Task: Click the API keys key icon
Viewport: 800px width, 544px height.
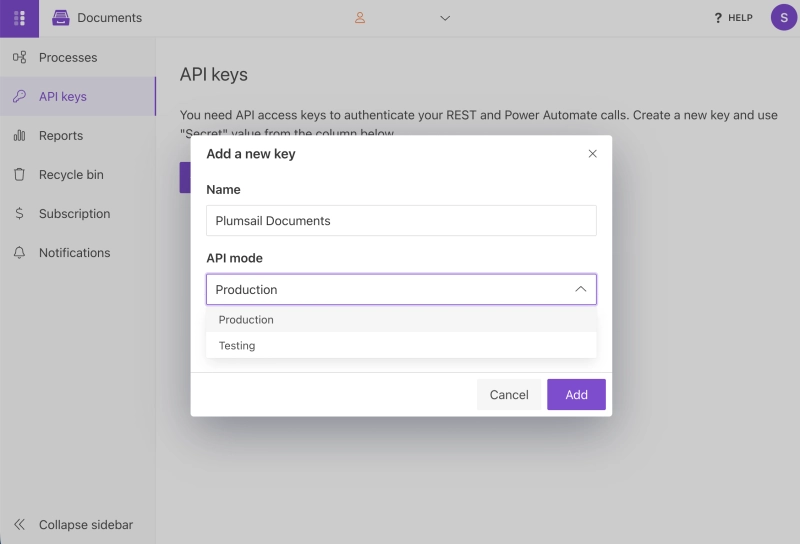Action: click(x=19, y=96)
